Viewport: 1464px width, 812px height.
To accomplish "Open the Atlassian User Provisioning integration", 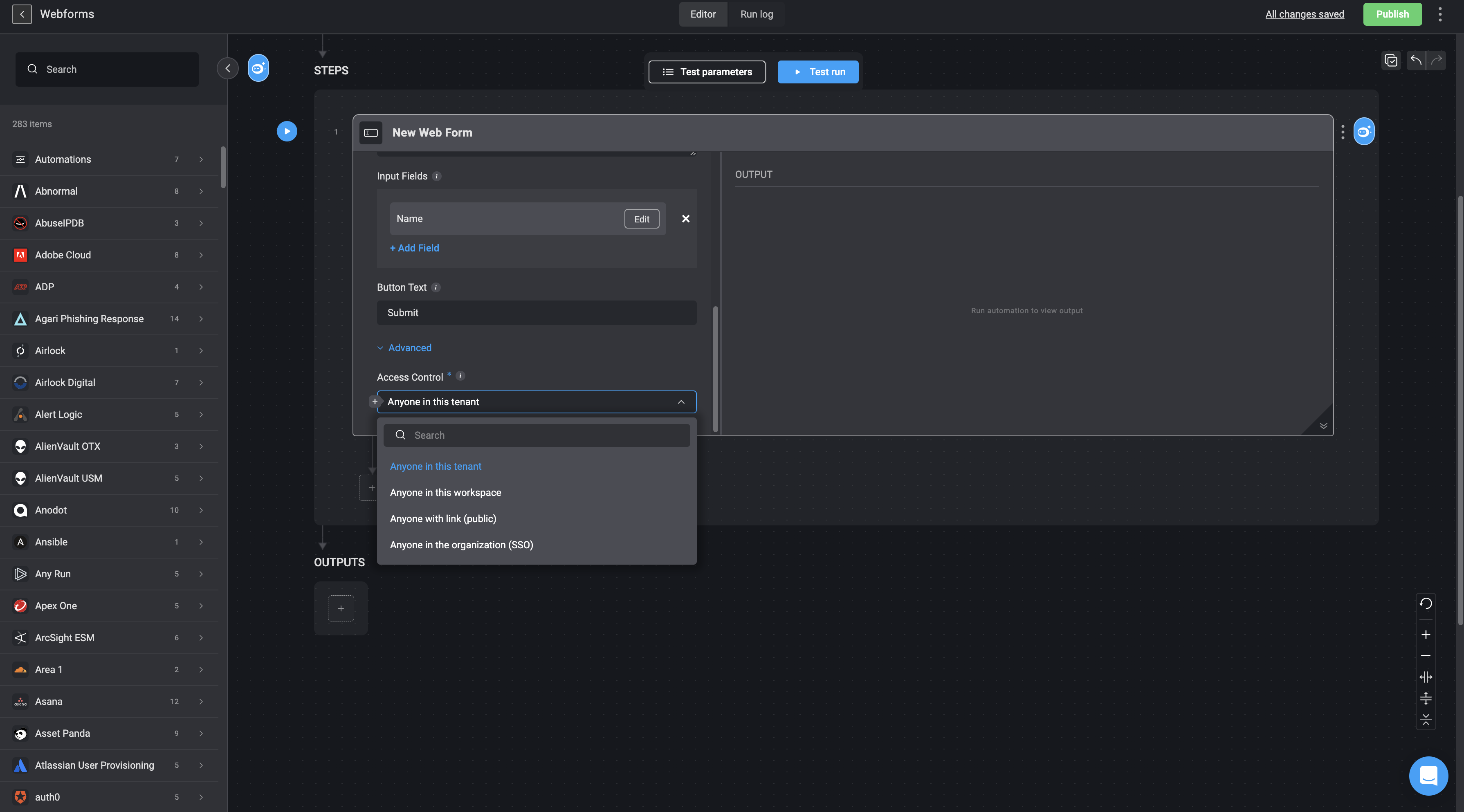I will click(109, 765).
